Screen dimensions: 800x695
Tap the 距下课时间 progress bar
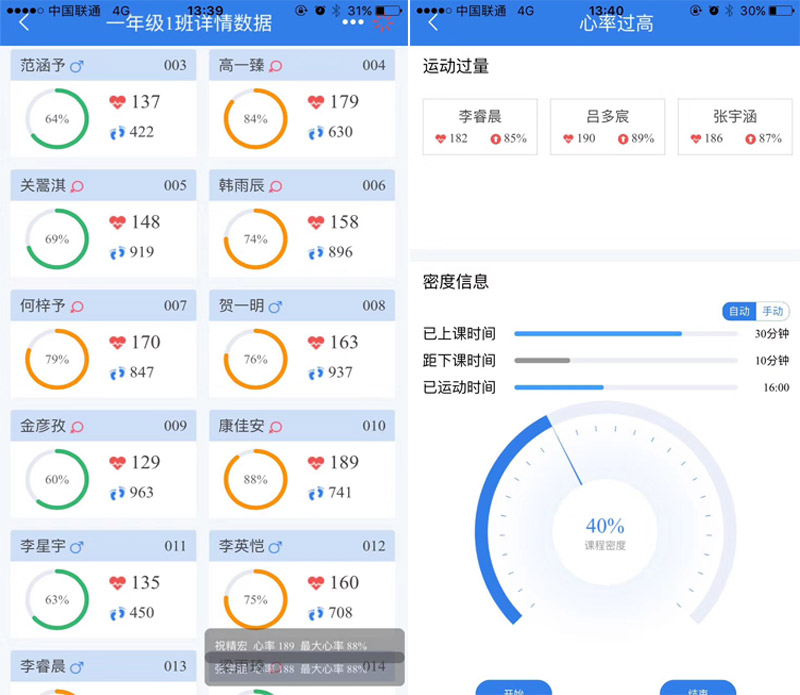click(626, 361)
